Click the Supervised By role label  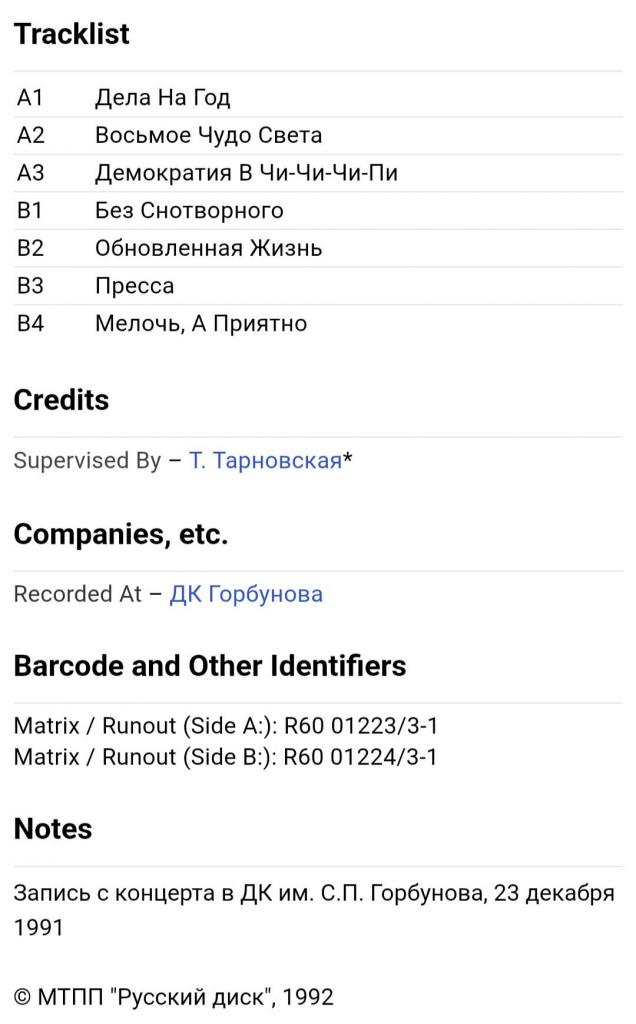(87, 461)
